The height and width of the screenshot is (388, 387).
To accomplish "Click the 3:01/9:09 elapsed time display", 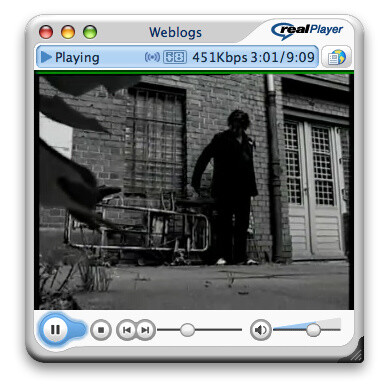I will click(283, 57).
